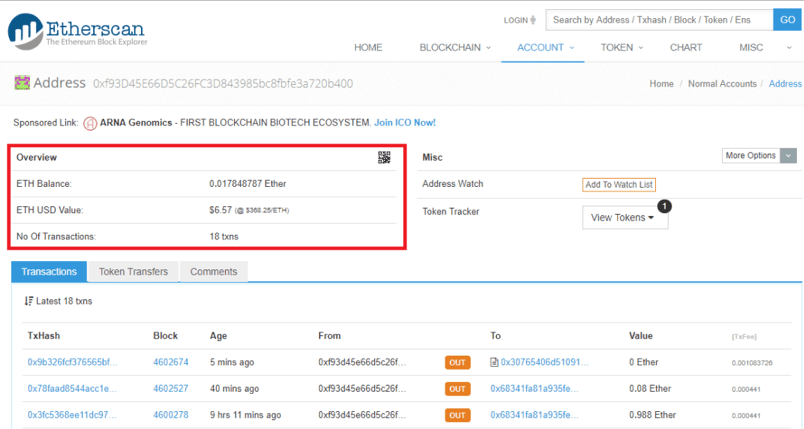Click the OUT badge in the 0.988 Ether row
Image resolution: width=804 pixels, height=429 pixels.
coord(457,415)
